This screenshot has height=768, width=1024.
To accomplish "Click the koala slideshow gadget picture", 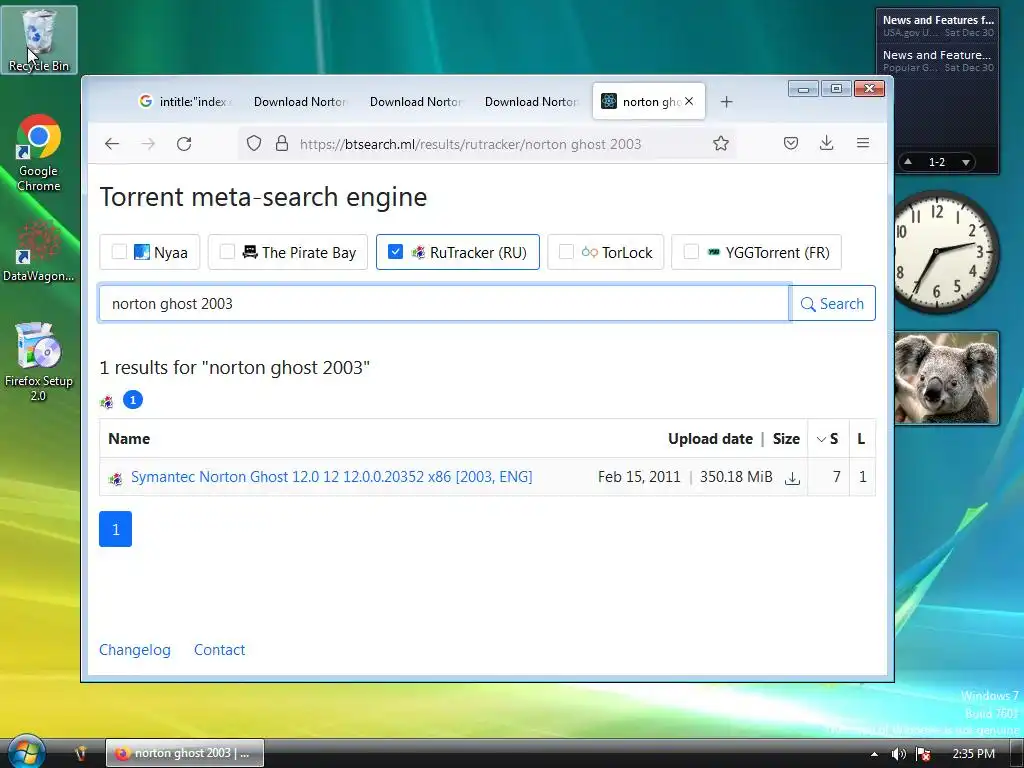I will click(946, 378).
